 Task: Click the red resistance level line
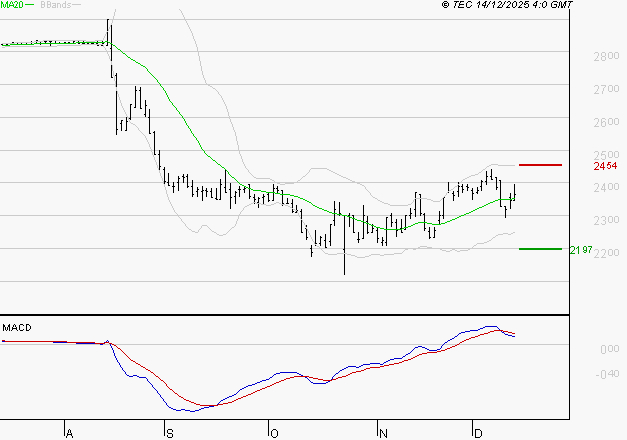point(540,165)
